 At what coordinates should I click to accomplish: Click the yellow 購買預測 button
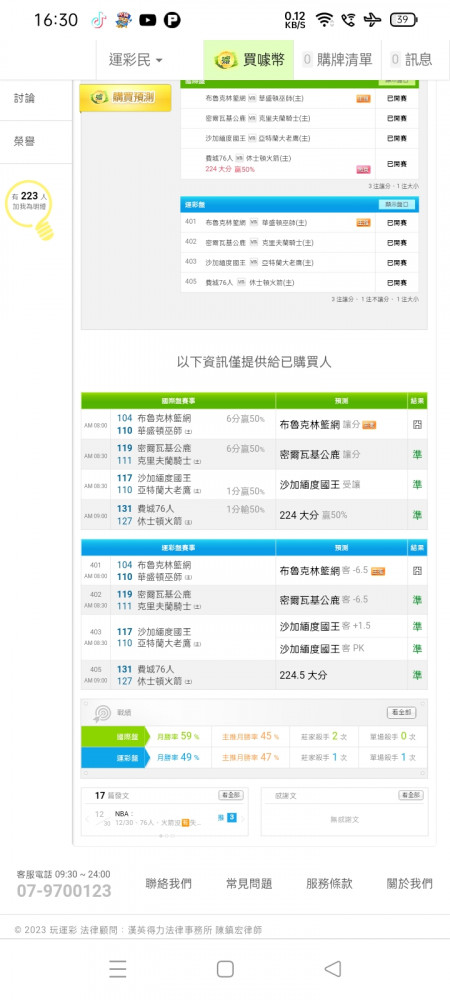[x=126, y=98]
